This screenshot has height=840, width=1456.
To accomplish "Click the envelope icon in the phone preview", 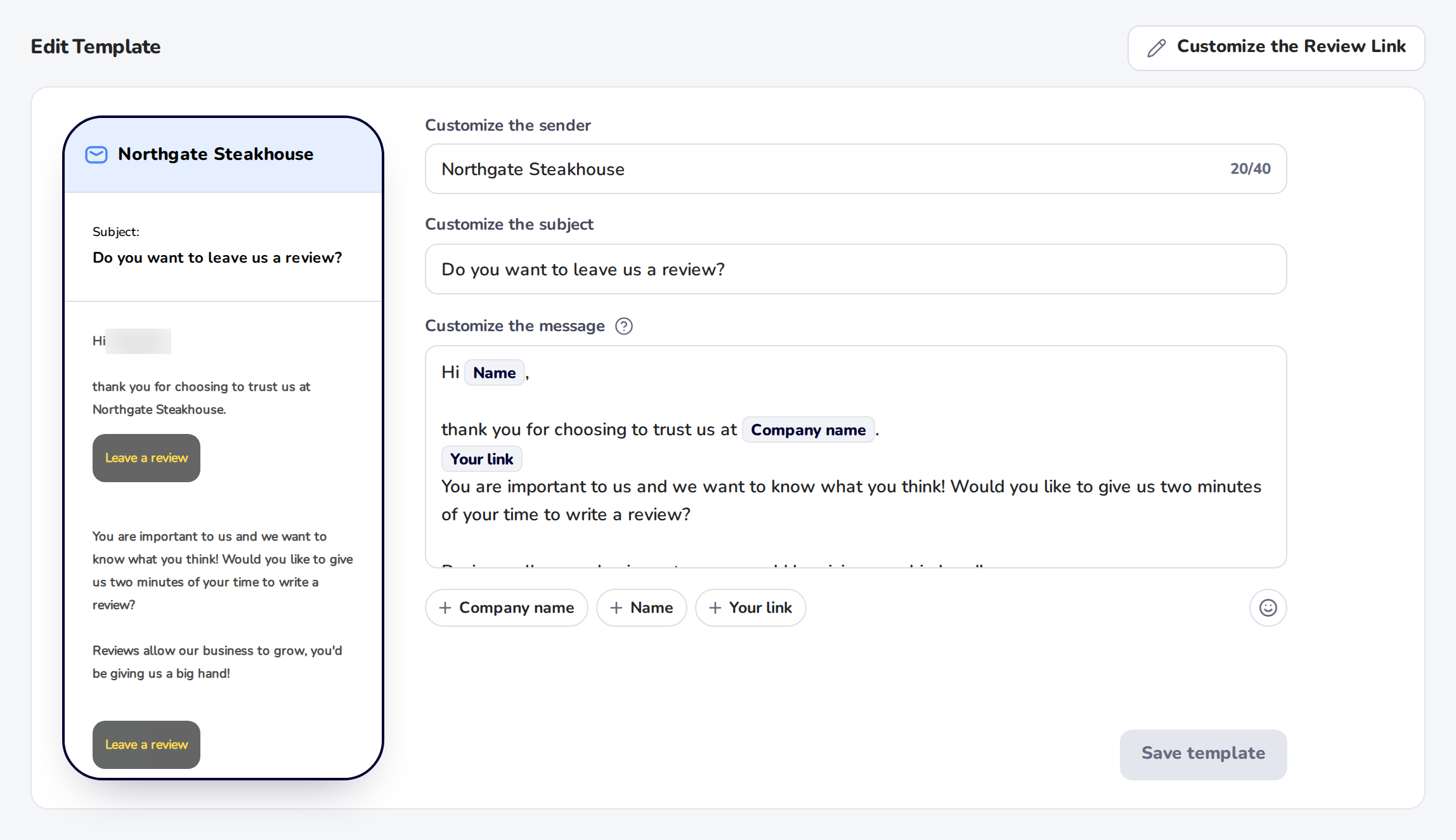I will click(96, 155).
